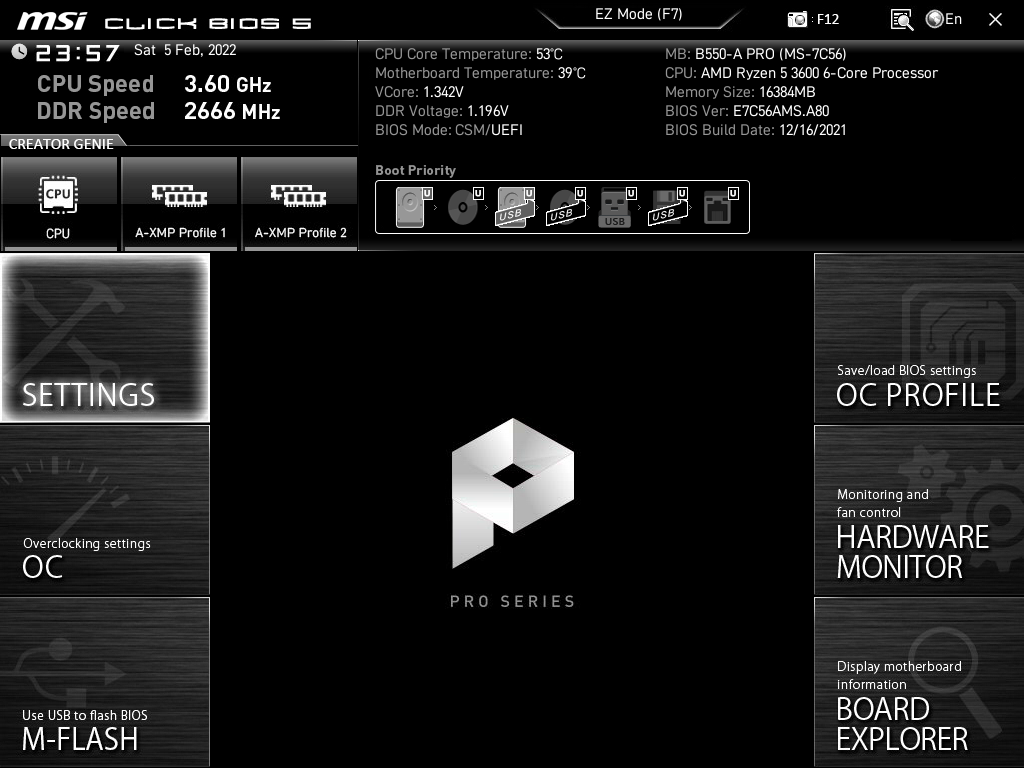
Task: Switch to EZ Mode (F7)
Action: tap(639, 15)
